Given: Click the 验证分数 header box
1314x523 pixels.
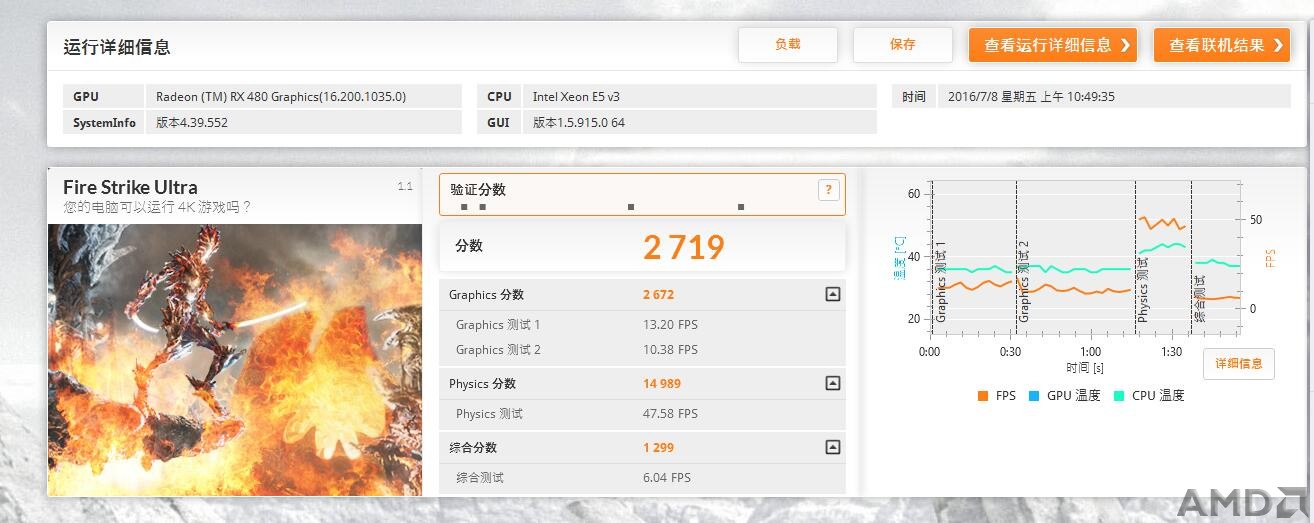Looking at the screenshot, I should coord(642,194).
